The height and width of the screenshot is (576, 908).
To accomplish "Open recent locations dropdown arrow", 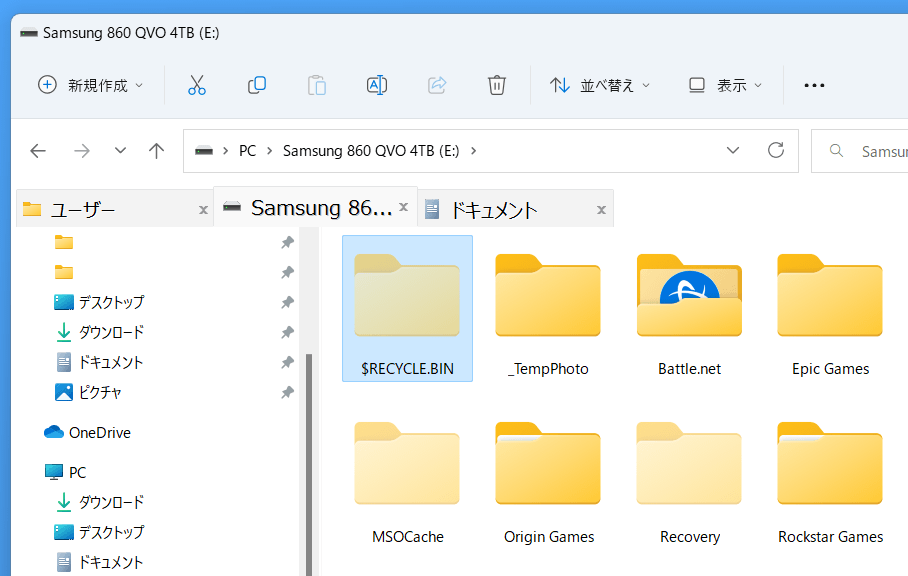I will 120,151.
